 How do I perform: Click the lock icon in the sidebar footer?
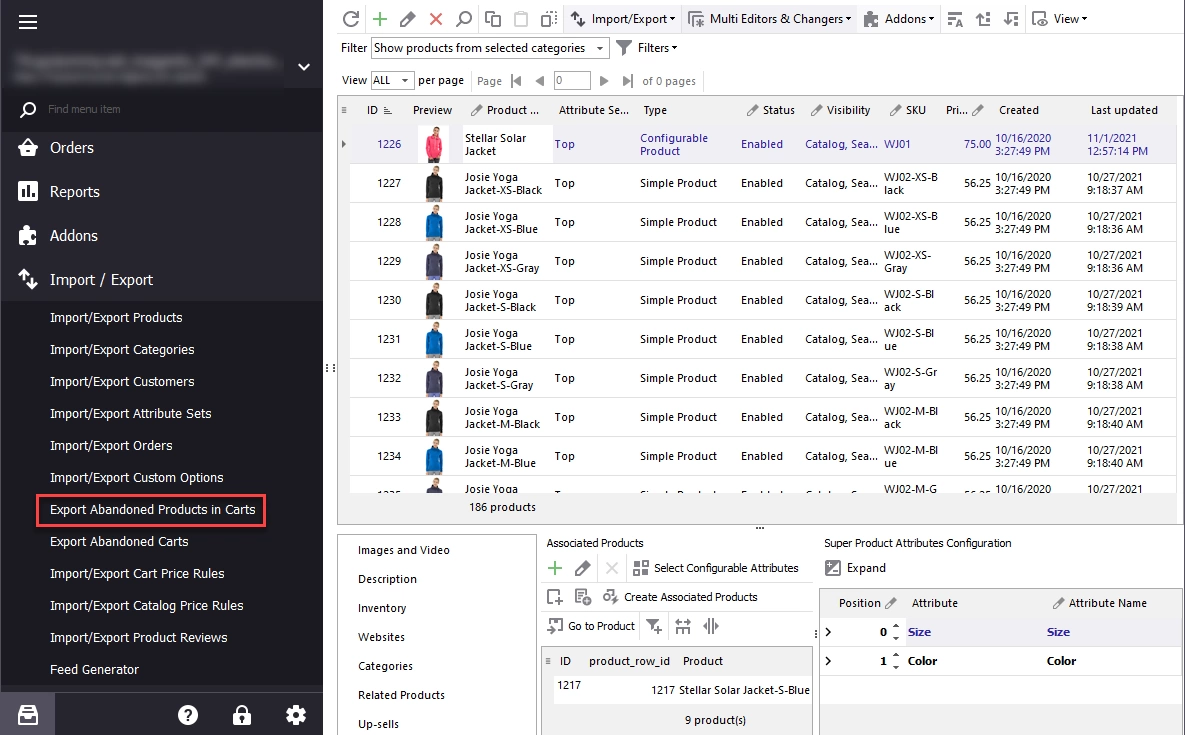[x=242, y=715]
